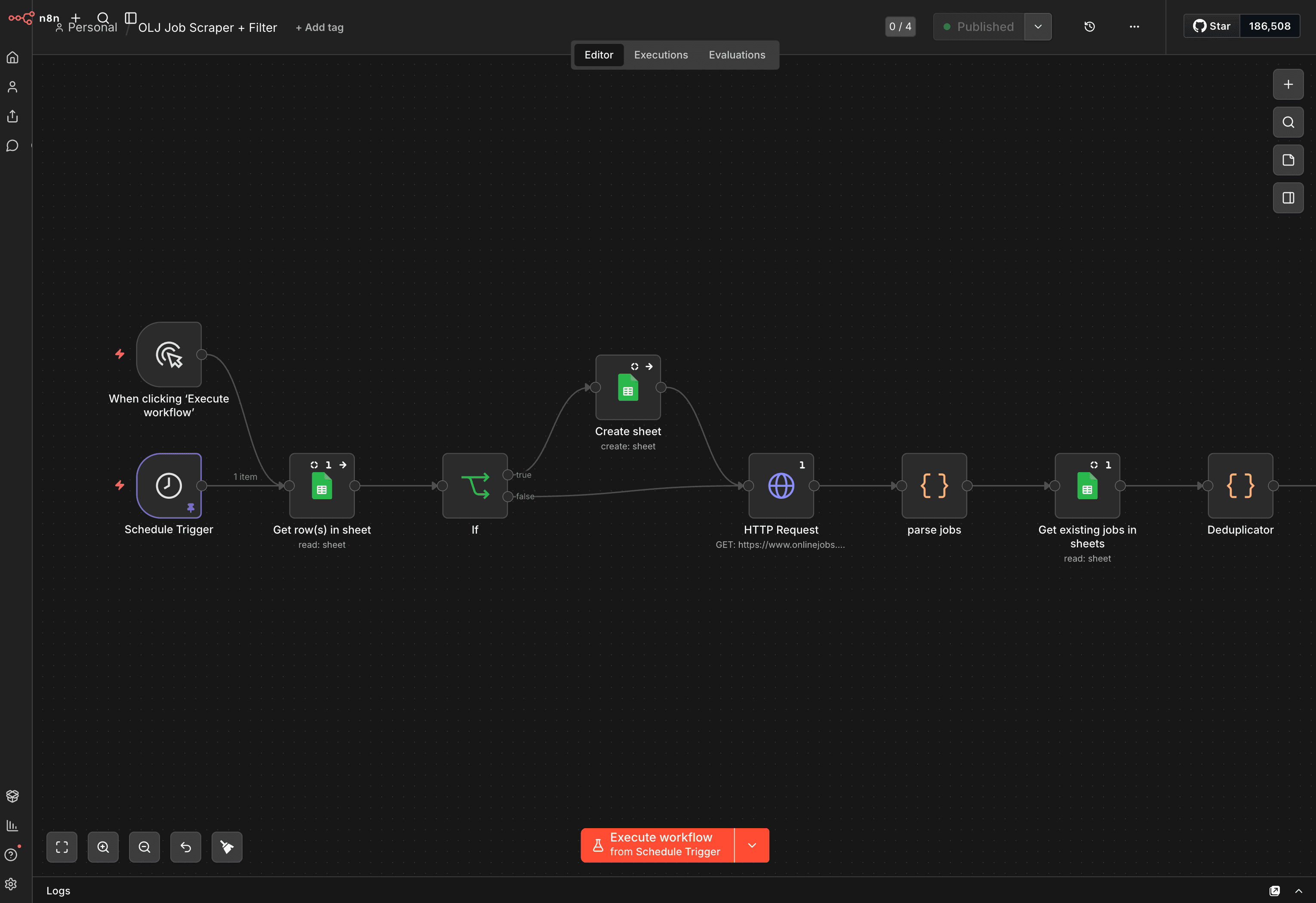
Task: Open the Personal user icon in sidebar
Action: pyautogui.click(x=12, y=86)
